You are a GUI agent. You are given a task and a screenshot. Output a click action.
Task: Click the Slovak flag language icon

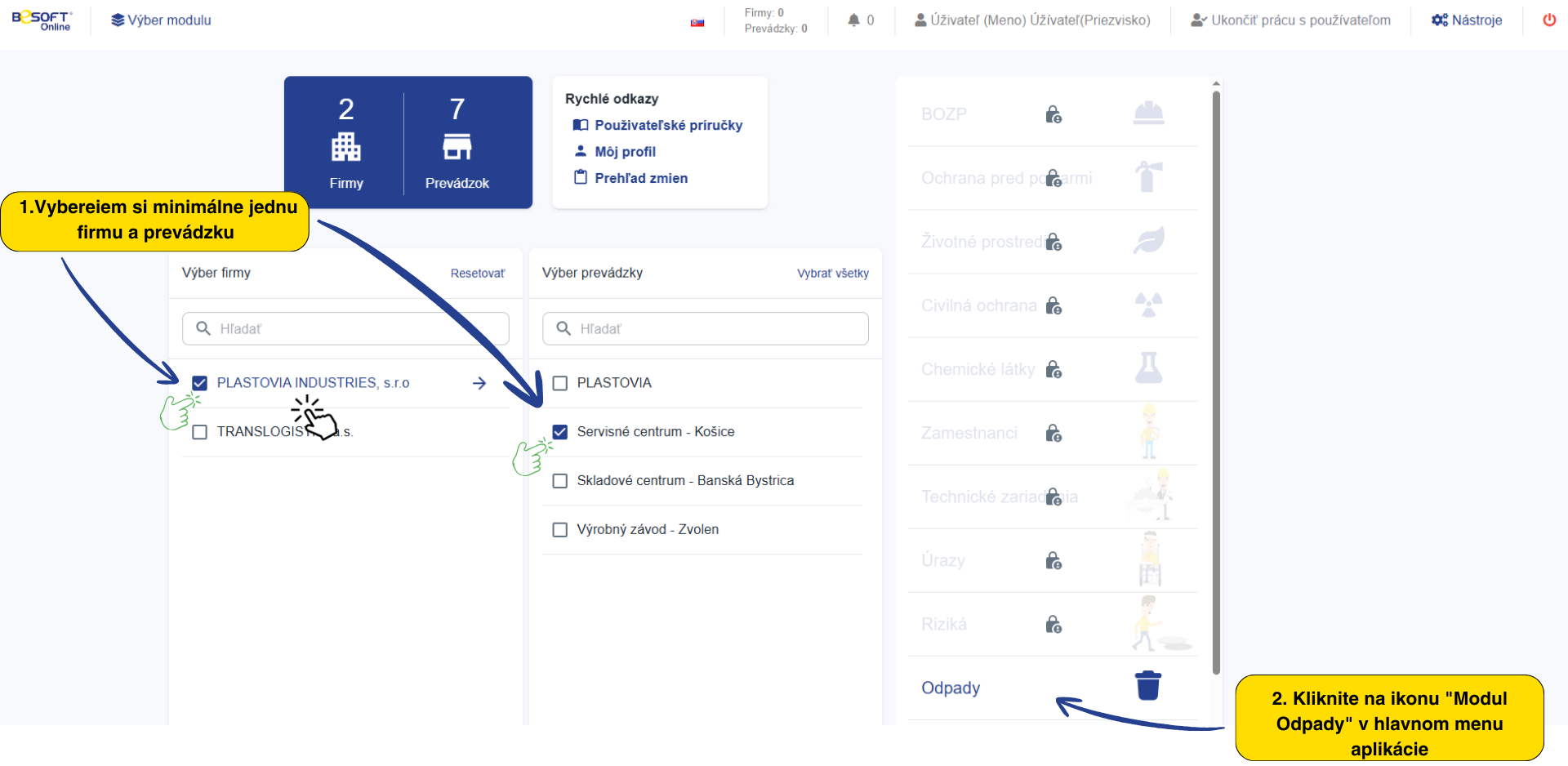[697, 22]
